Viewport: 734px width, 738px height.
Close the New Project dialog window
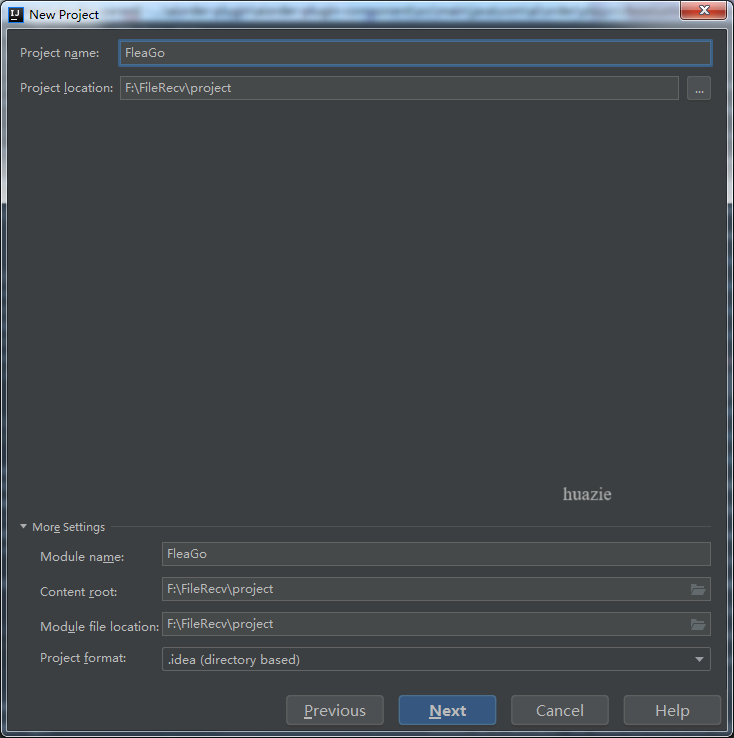703,10
